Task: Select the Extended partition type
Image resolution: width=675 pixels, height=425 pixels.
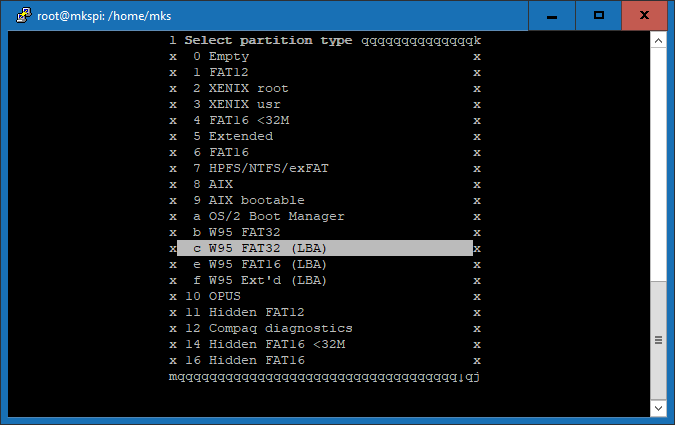Action: click(x=240, y=136)
